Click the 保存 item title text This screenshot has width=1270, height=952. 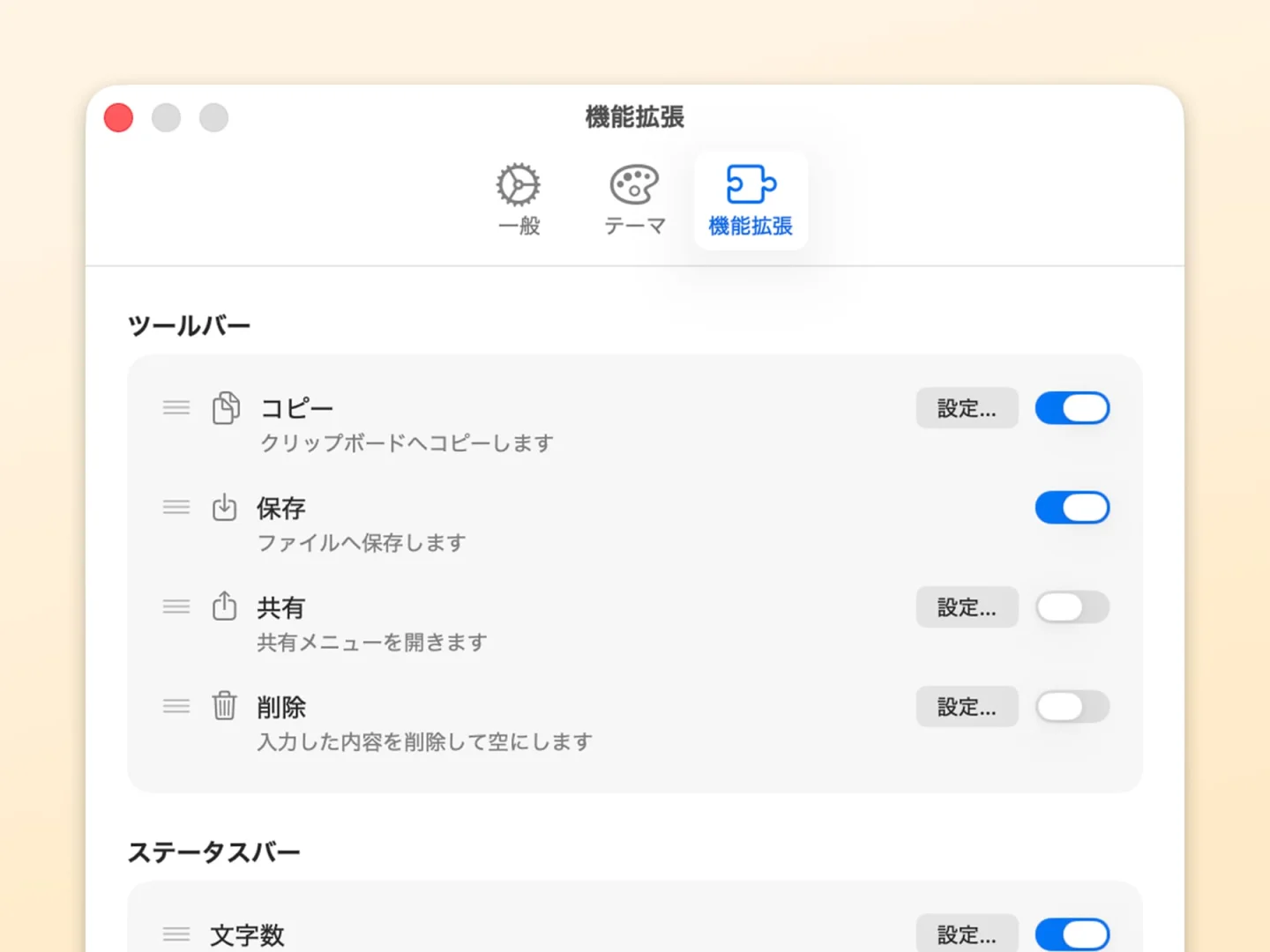(281, 508)
